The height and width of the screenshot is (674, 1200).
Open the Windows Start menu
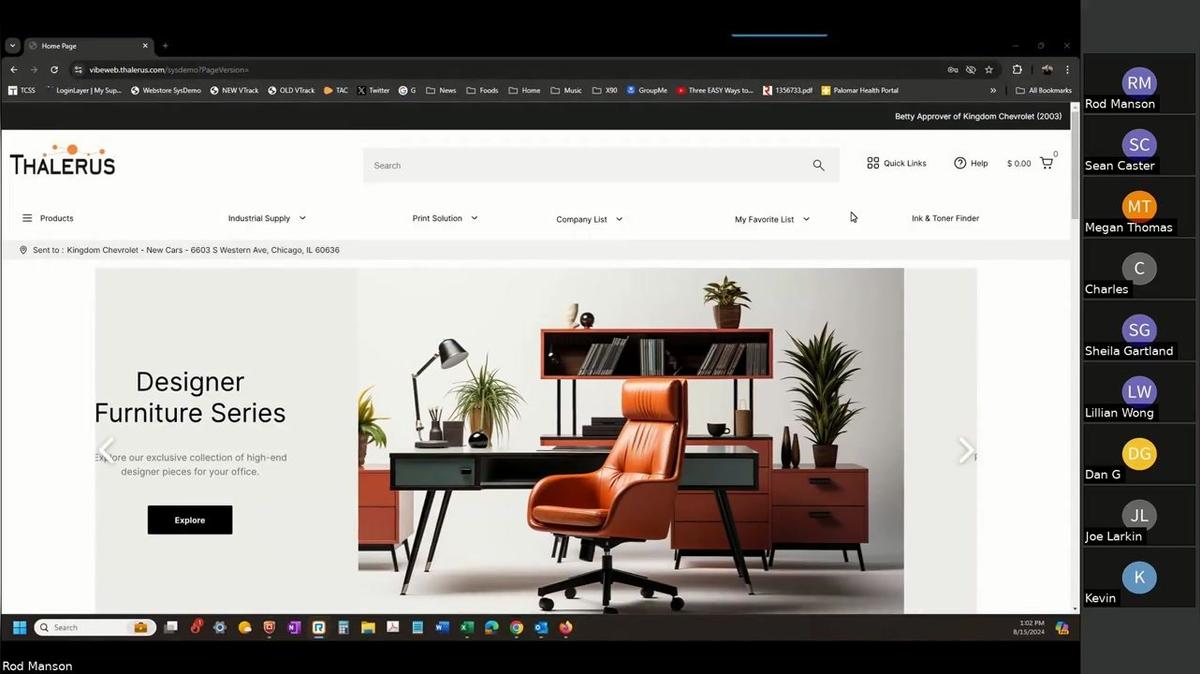19,627
